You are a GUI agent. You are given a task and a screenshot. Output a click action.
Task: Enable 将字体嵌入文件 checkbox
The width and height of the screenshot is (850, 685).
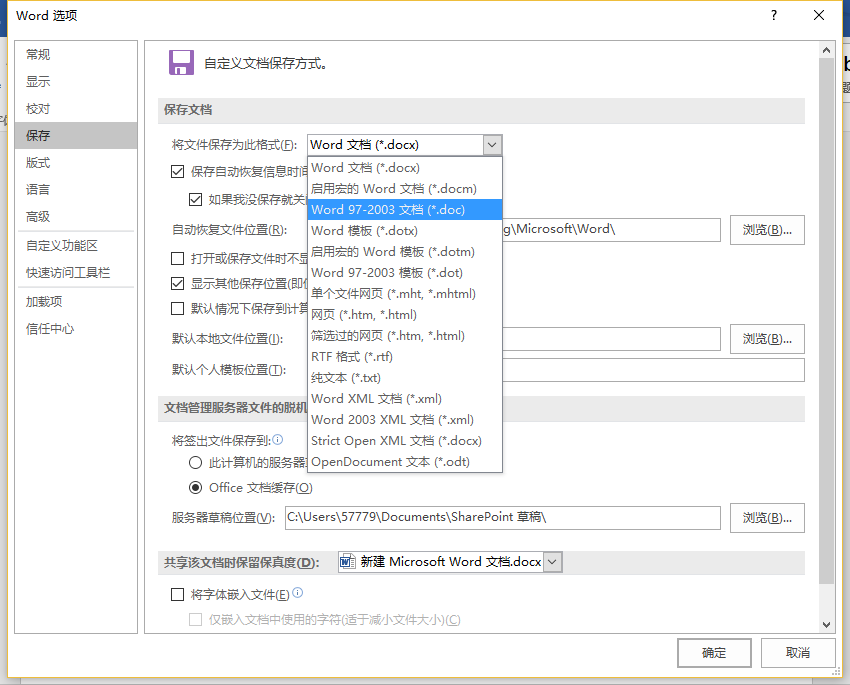click(177, 594)
